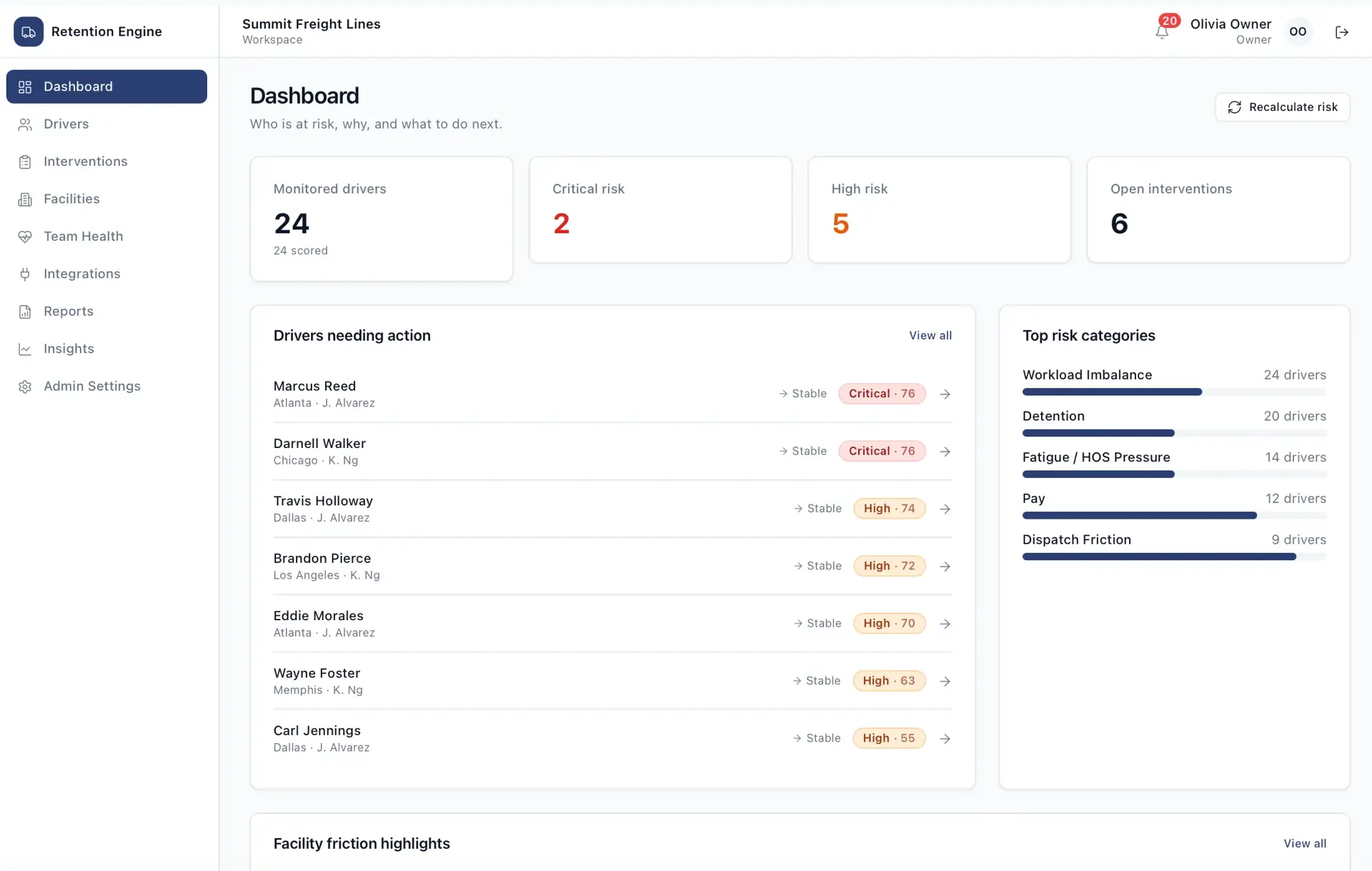Select the Marcus Reed driver name
Image resolution: width=1372 pixels, height=871 pixels.
click(x=314, y=386)
